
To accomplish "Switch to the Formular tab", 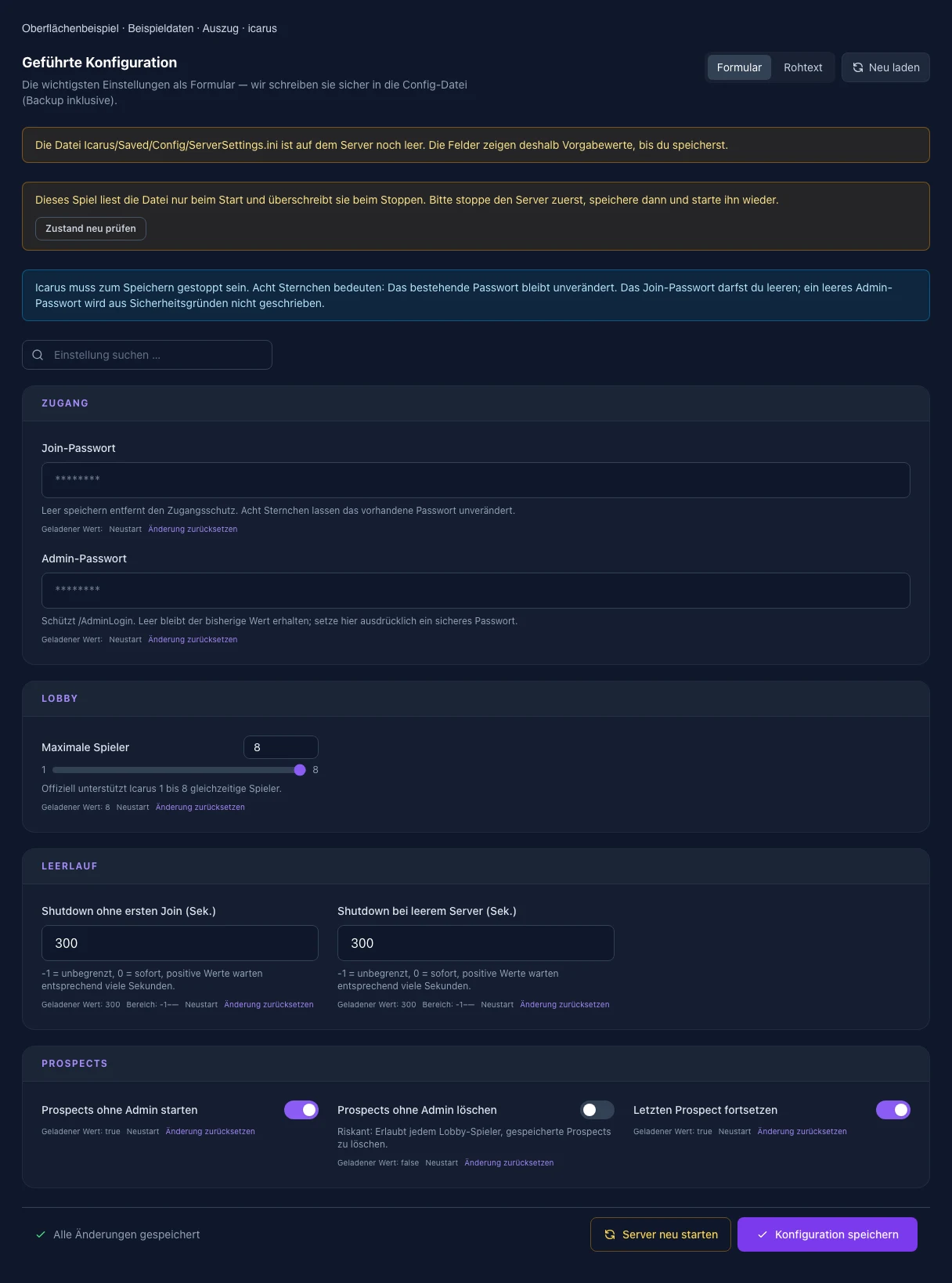I will (739, 67).
